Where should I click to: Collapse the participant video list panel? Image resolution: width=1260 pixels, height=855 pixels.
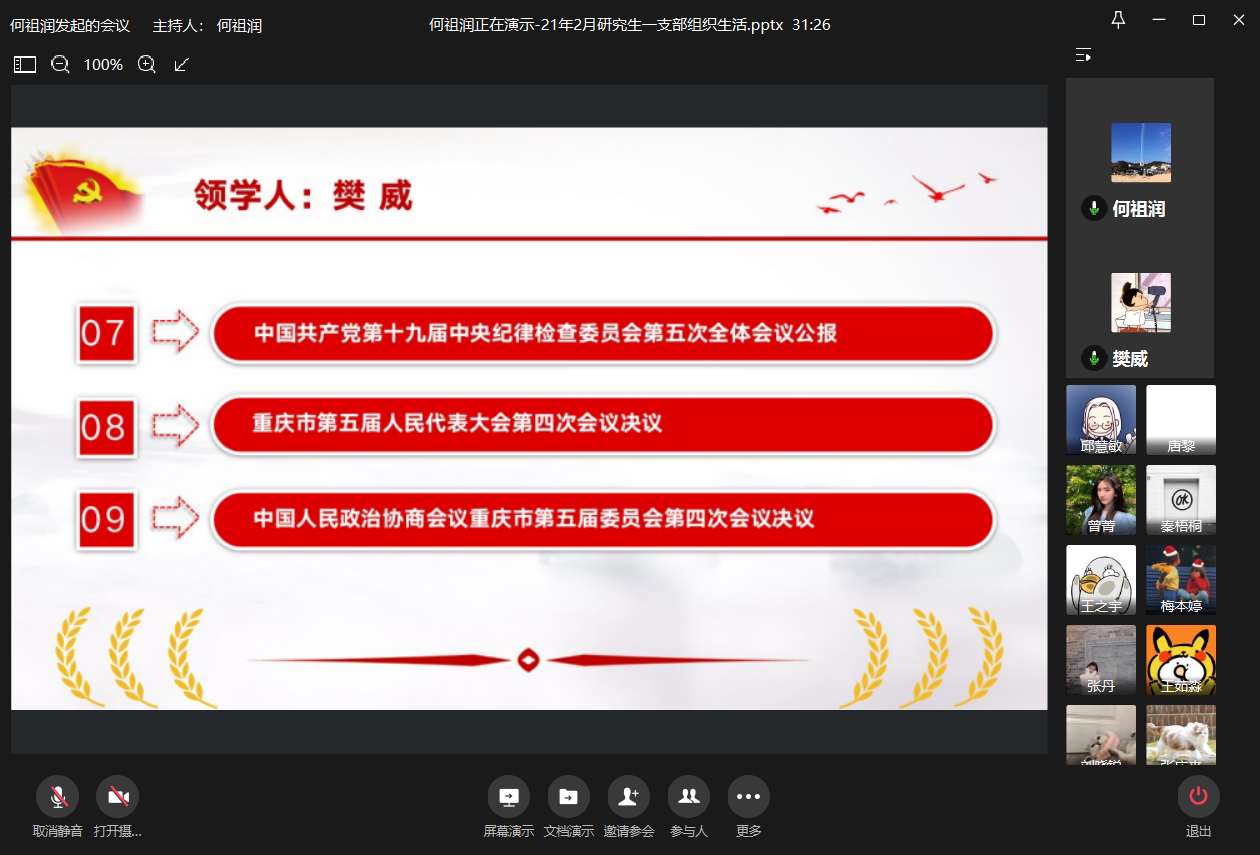click(1082, 55)
